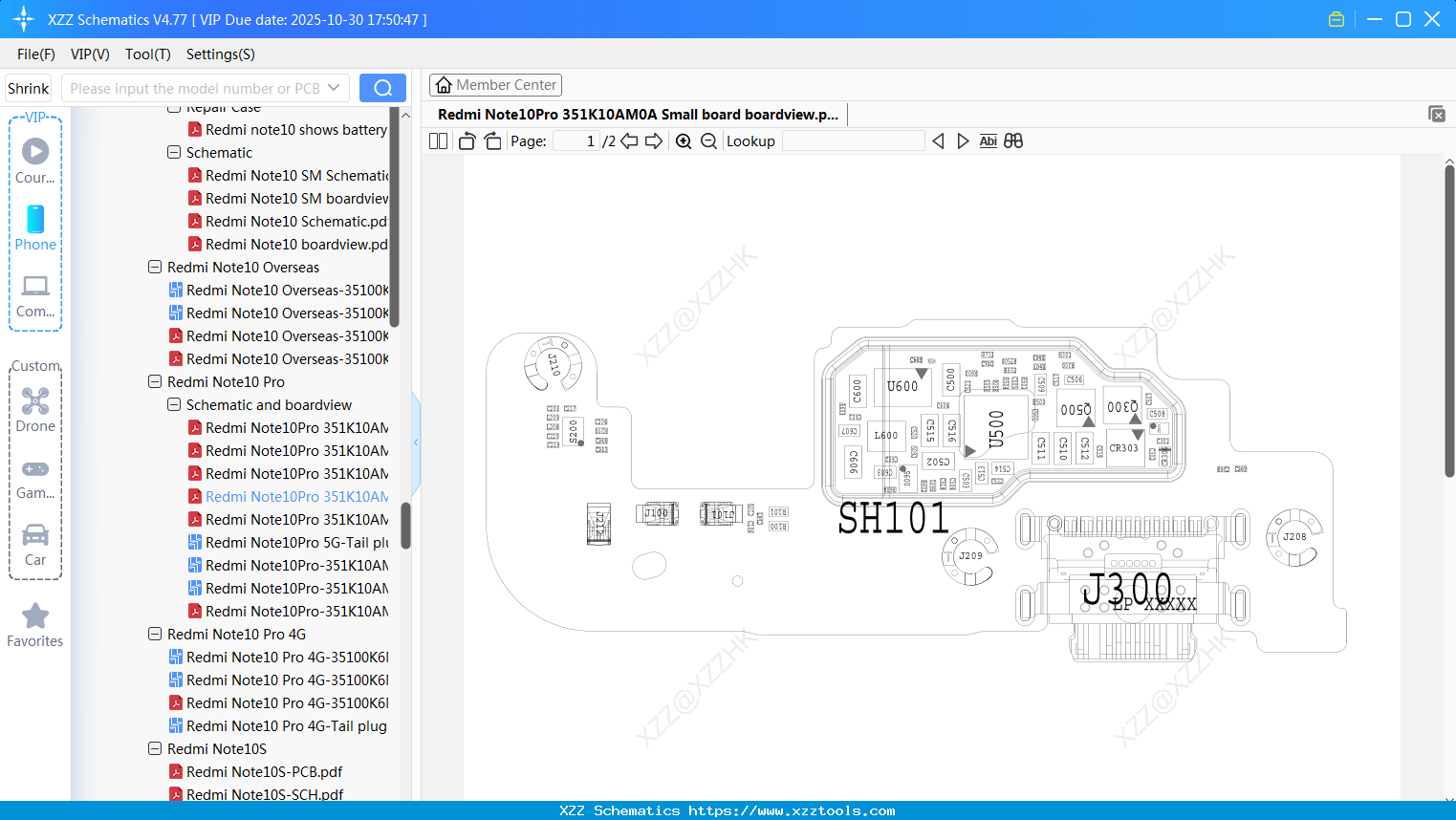Rotate the page clockwise
This screenshot has height=820, width=1456.
(x=491, y=140)
